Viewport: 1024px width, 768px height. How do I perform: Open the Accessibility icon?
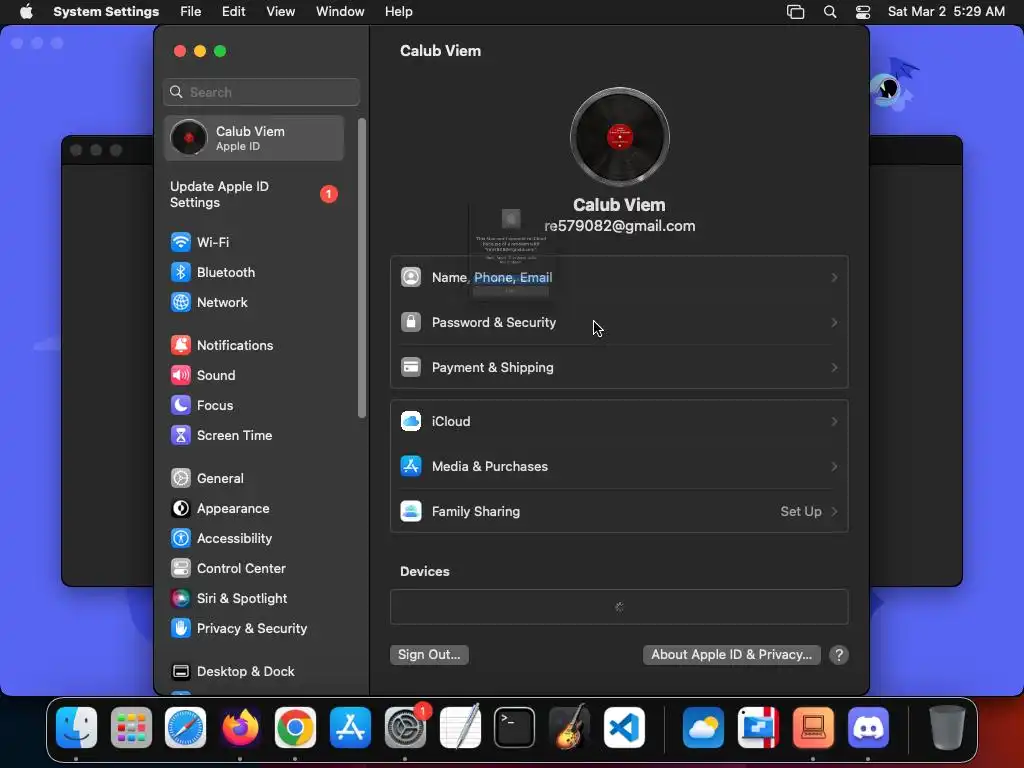180,539
